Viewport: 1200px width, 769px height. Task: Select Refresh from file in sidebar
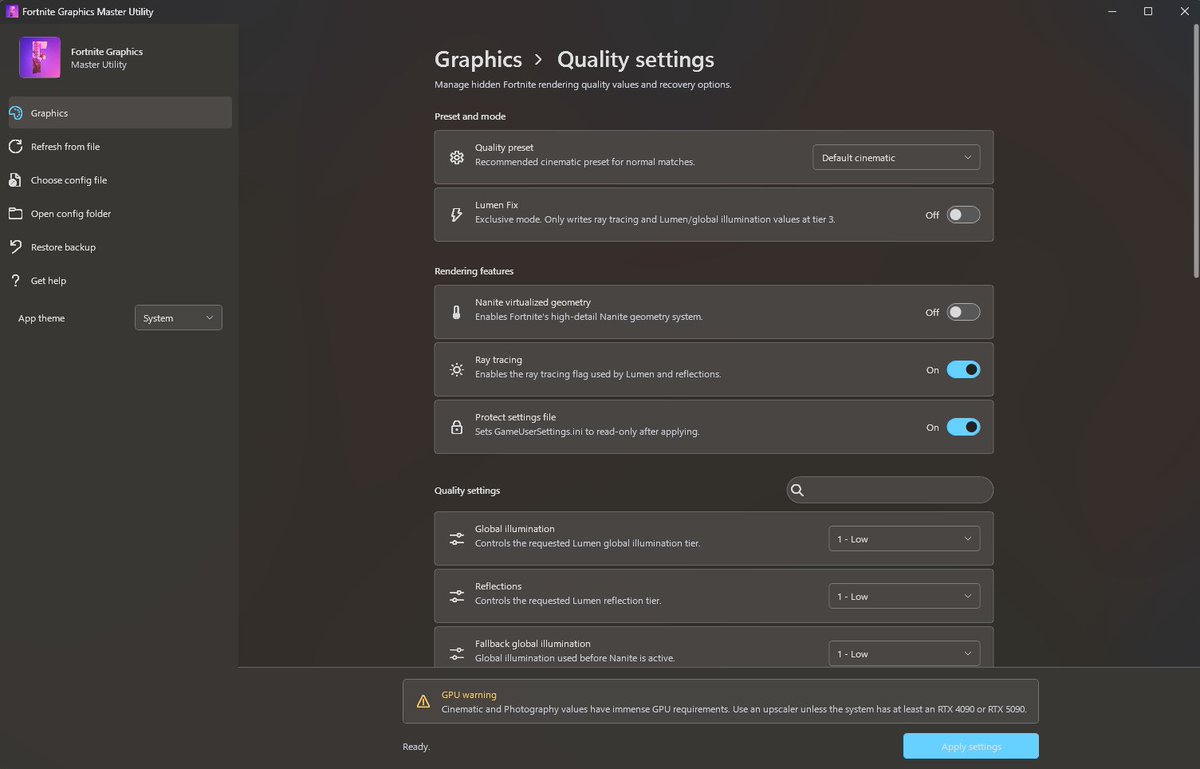[x=120, y=147]
